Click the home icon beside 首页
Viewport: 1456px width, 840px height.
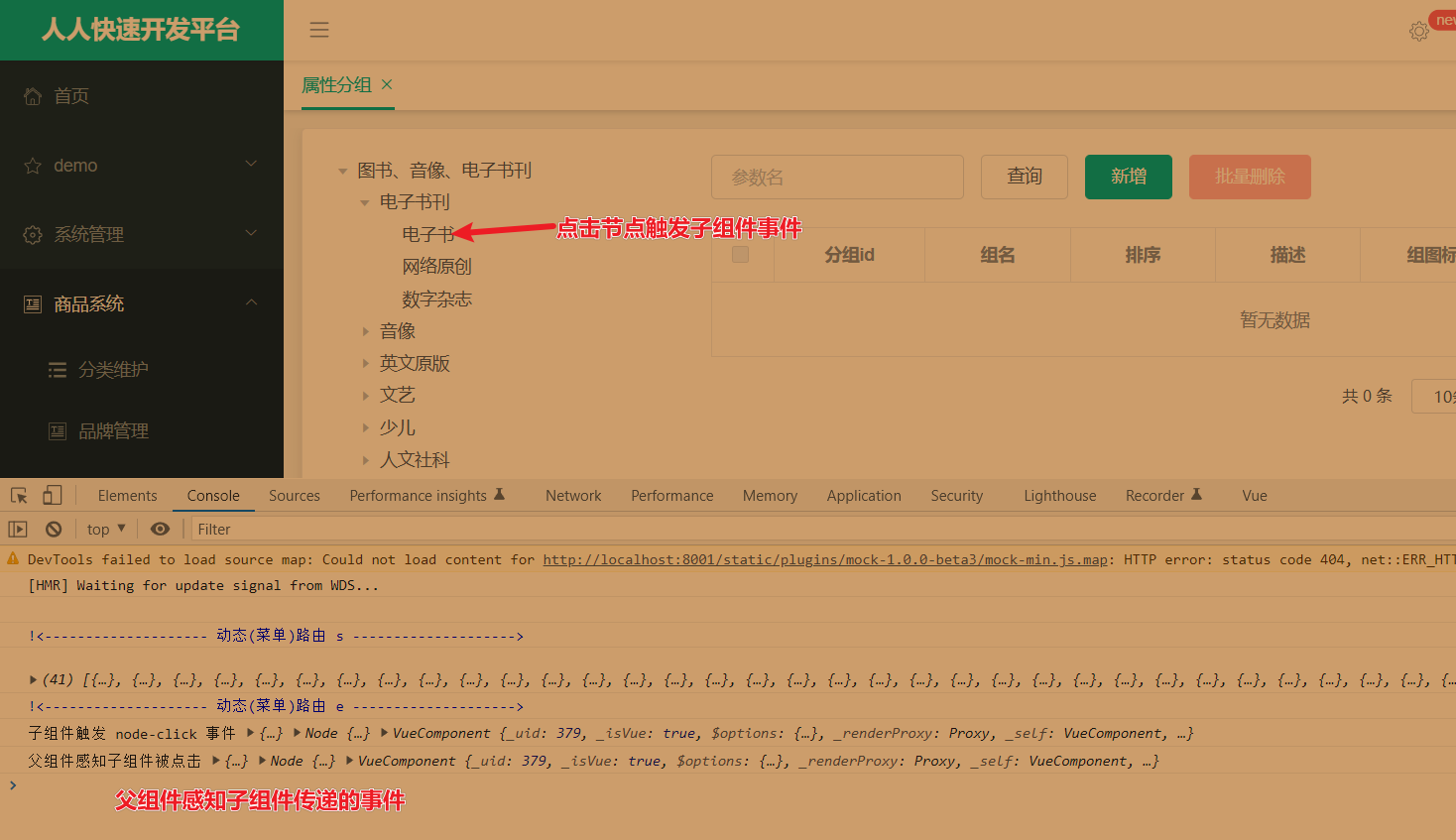33,96
